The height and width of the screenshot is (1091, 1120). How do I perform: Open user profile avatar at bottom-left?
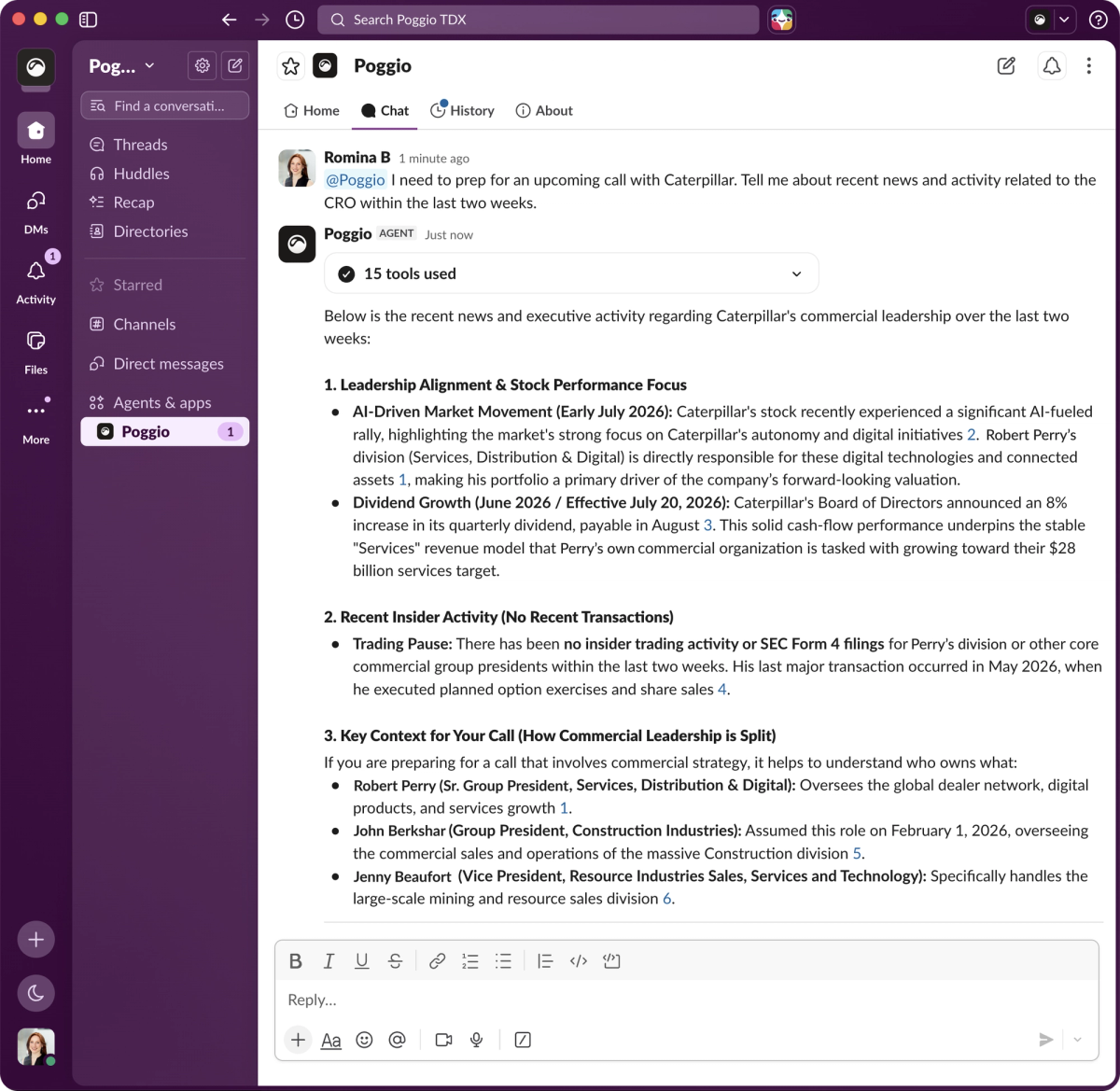point(36,1047)
